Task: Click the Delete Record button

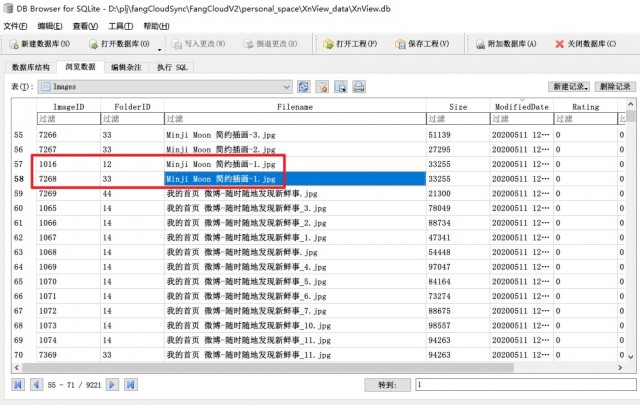Action: tap(615, 87)
